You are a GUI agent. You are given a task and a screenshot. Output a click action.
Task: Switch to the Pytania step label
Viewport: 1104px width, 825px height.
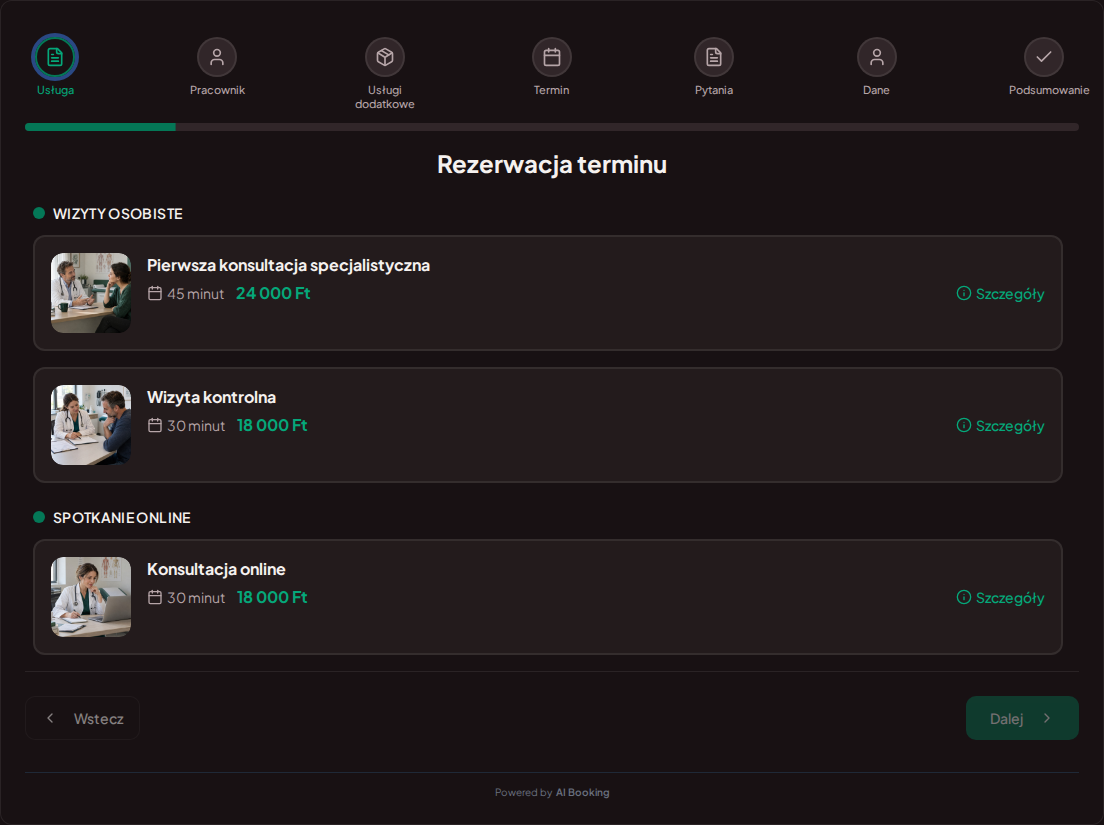(714, 90)
